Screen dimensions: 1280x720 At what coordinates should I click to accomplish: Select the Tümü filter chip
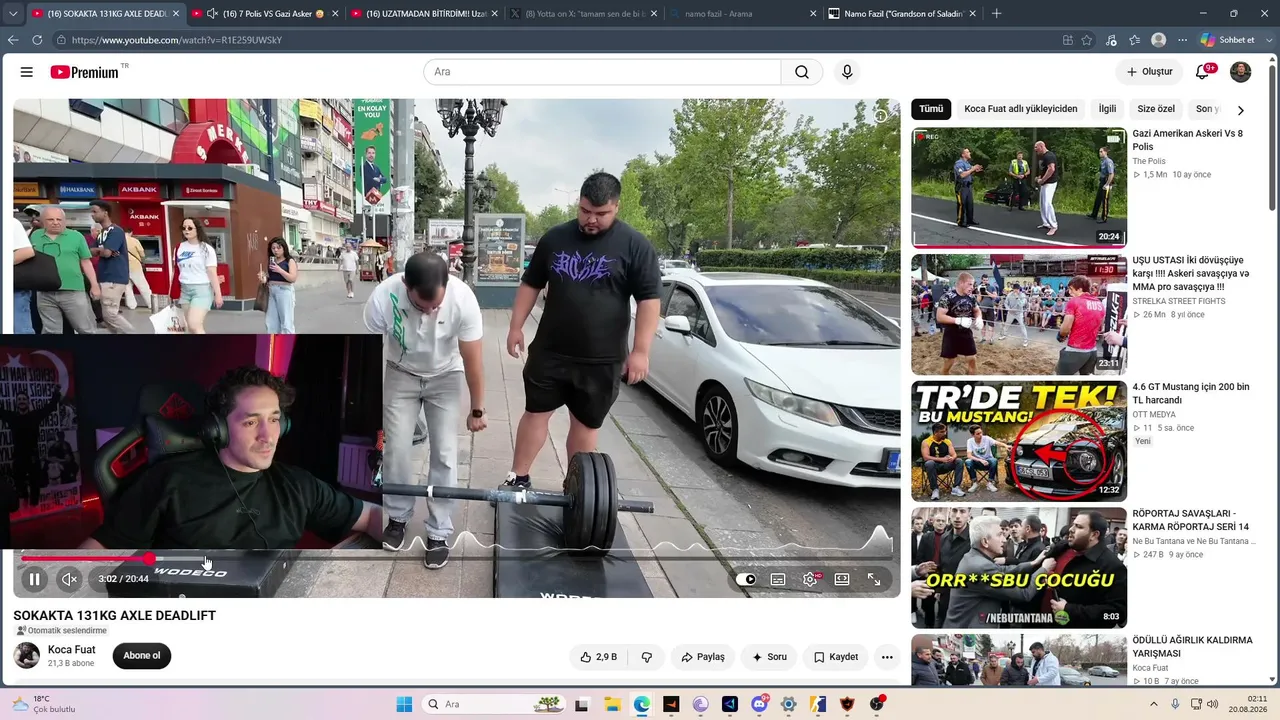[931, 109]
